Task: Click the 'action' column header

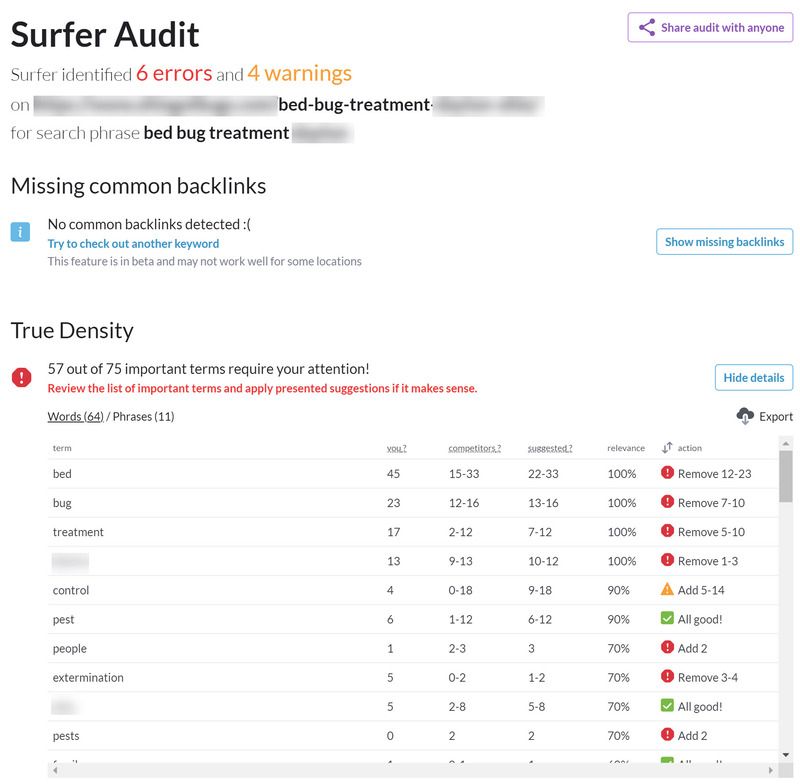Action: coord(689,448)
